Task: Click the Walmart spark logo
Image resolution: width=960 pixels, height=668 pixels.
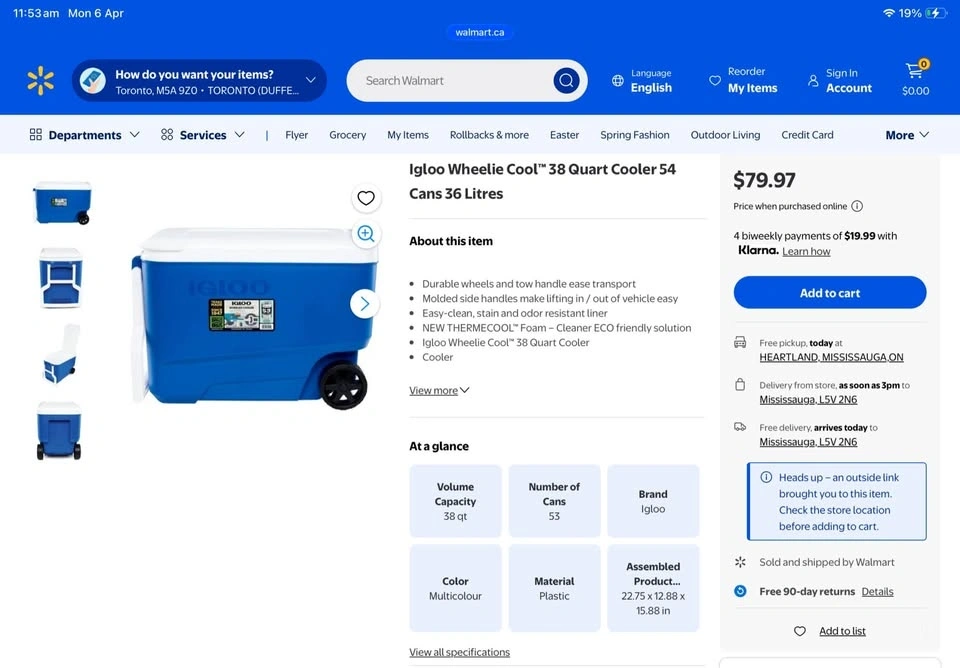Action: pyautogui.click(x=40, y=81)
